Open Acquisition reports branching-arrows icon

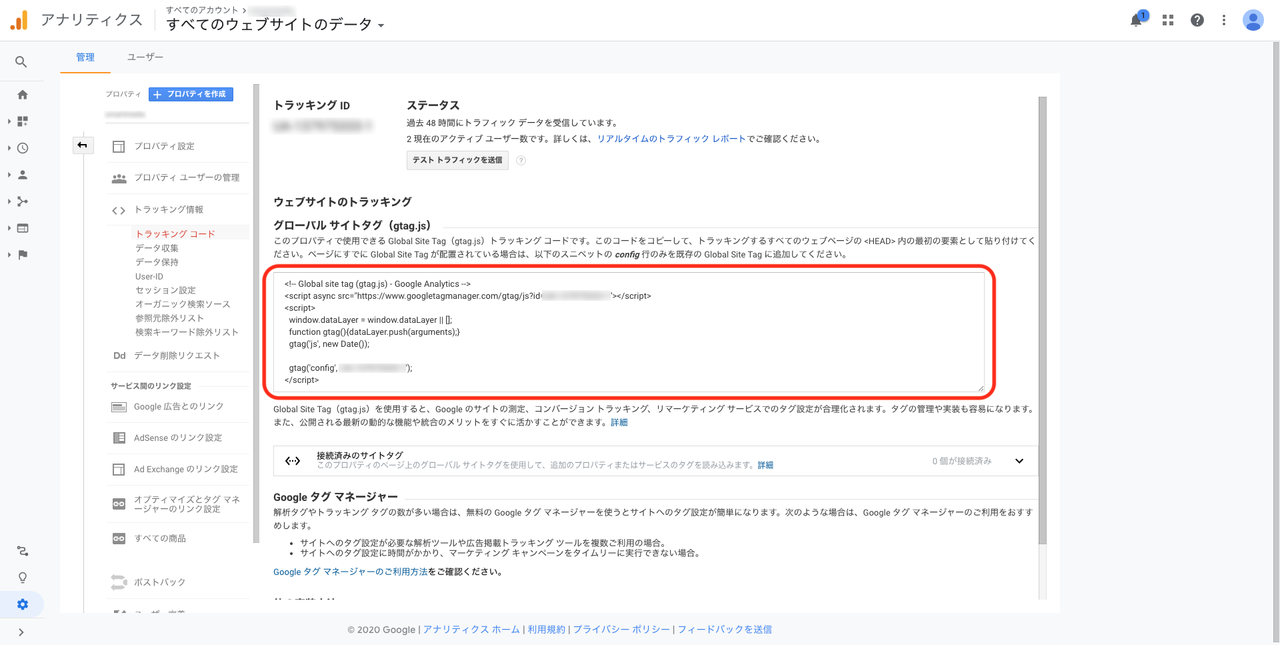[x=22, y=201]
